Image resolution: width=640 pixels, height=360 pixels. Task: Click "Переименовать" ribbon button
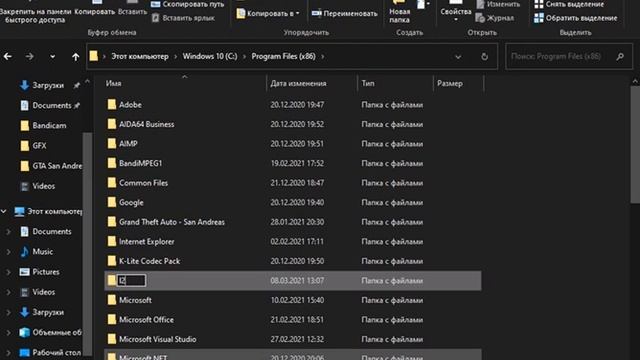(344, 13)
